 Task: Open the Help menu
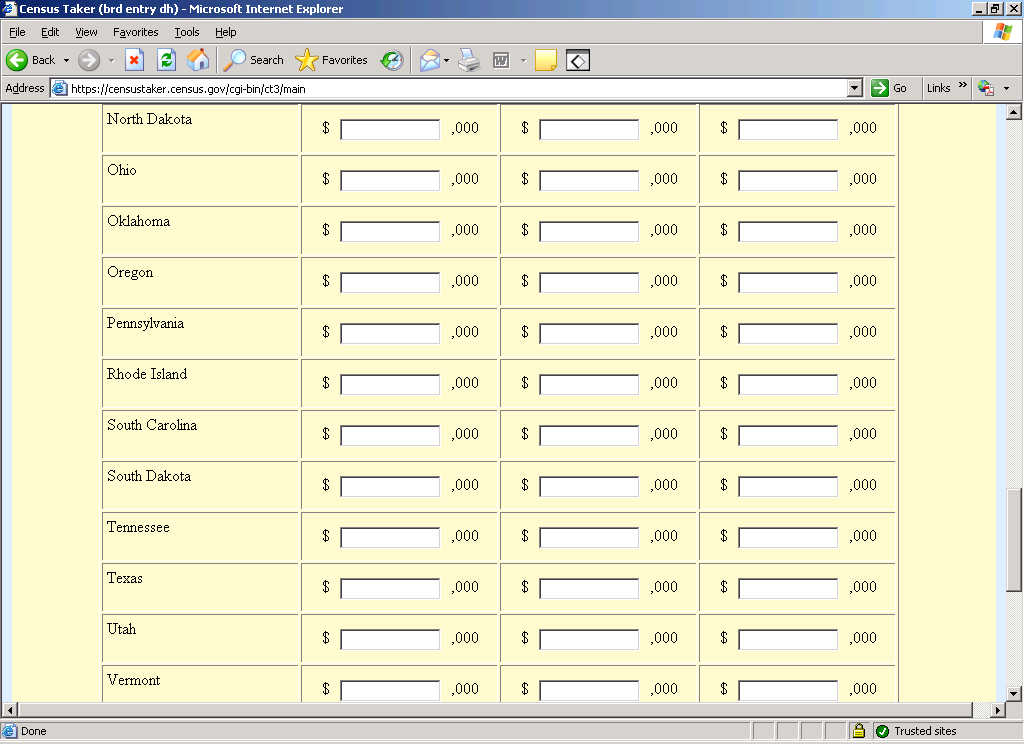pyautogui.click(x=225, y=32)
